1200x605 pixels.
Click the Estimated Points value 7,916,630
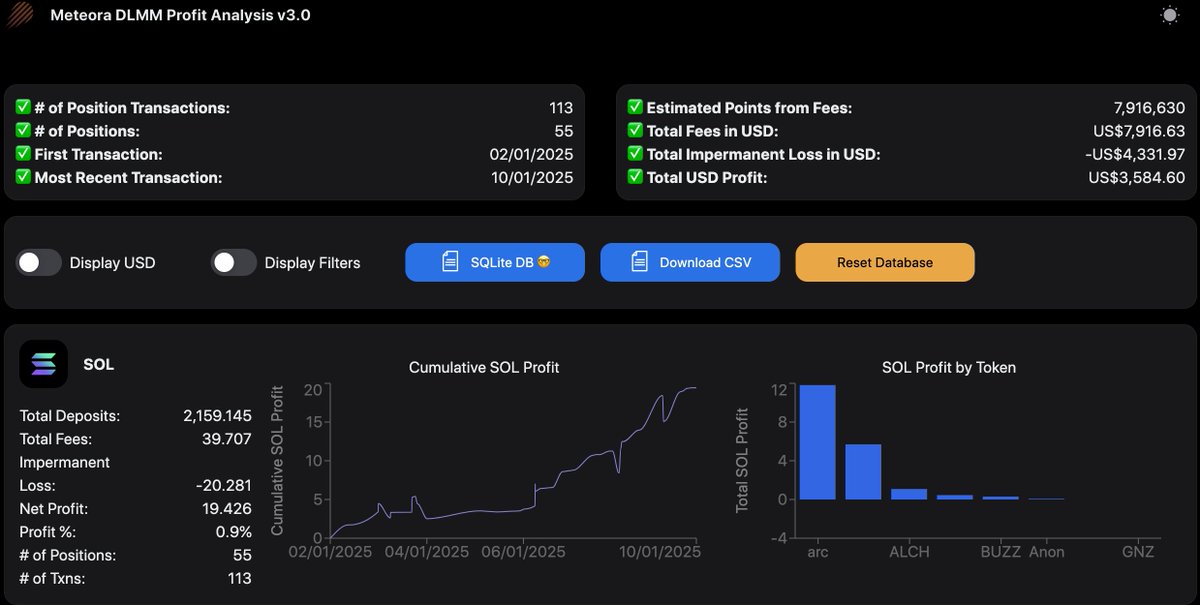click(1151, 108)
